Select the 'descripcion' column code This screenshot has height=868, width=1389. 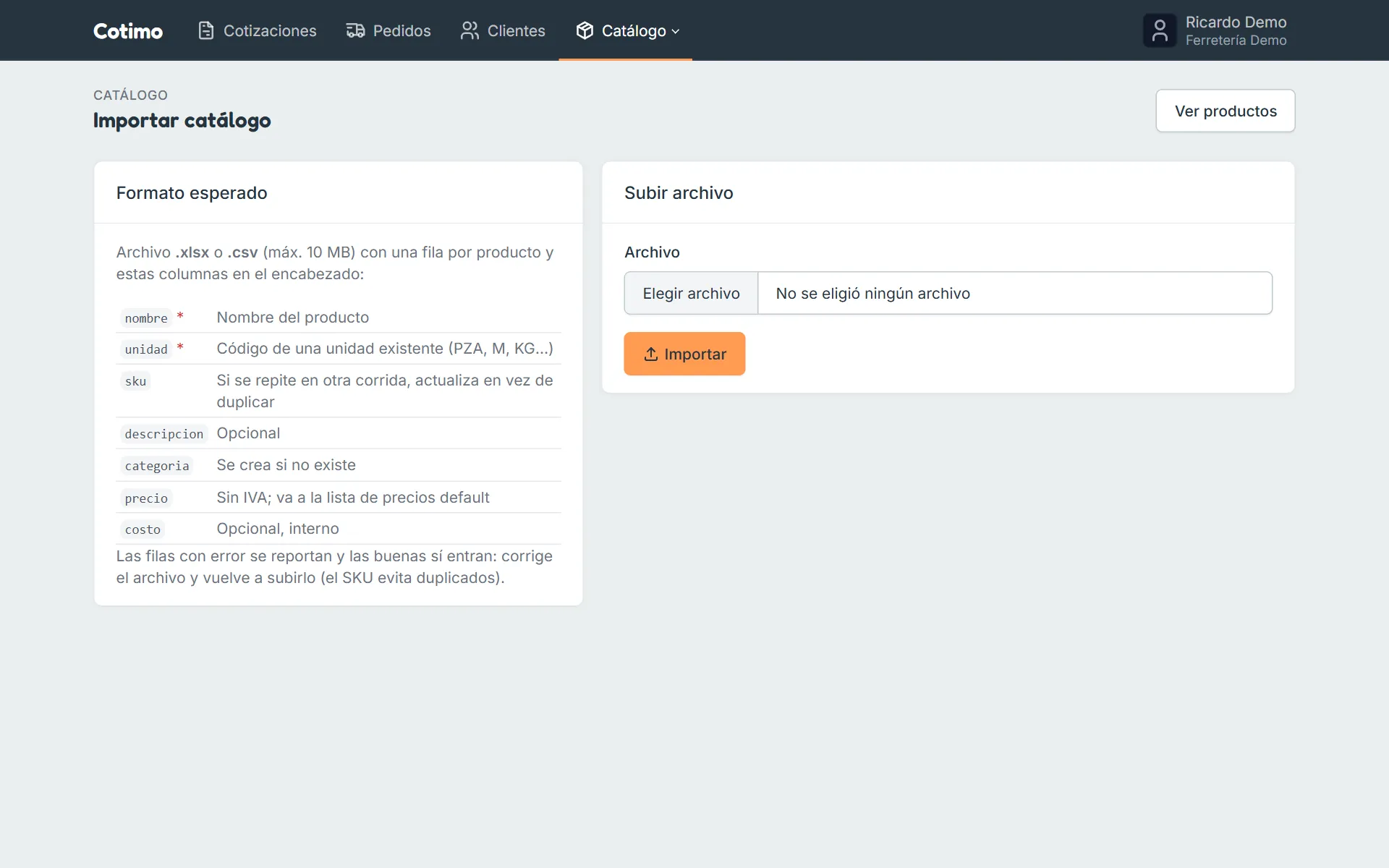pyautogui.click(x=164, y=434)
